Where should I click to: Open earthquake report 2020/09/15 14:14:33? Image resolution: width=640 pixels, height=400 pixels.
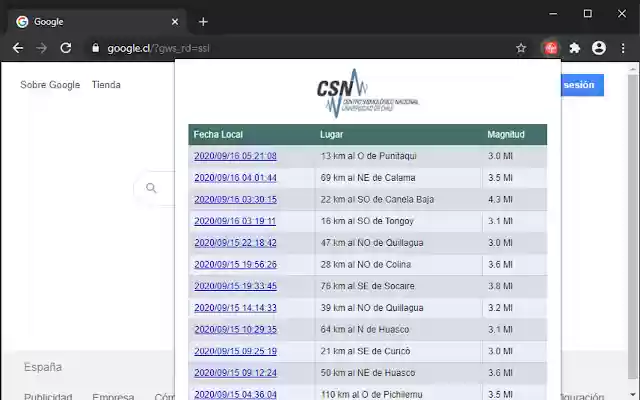coord(236,308)
